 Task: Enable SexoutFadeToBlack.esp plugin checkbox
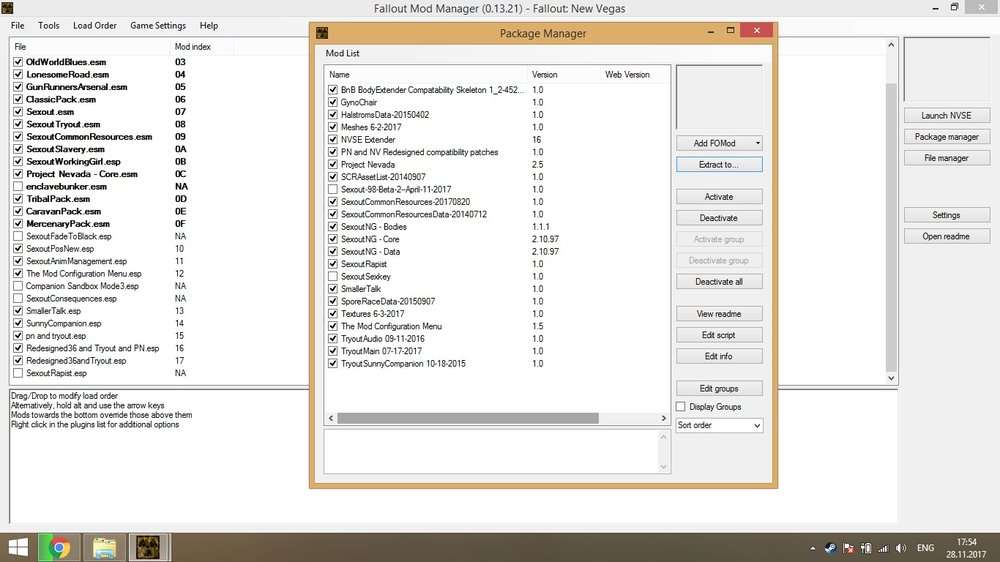(18, 236)
